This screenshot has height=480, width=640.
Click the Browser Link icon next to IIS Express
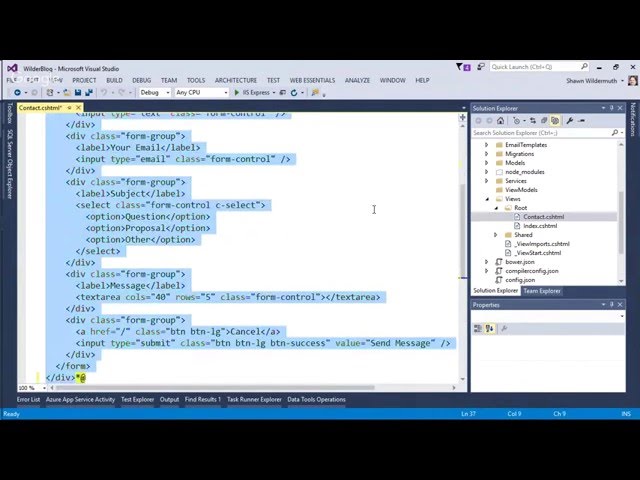point(282,93)
